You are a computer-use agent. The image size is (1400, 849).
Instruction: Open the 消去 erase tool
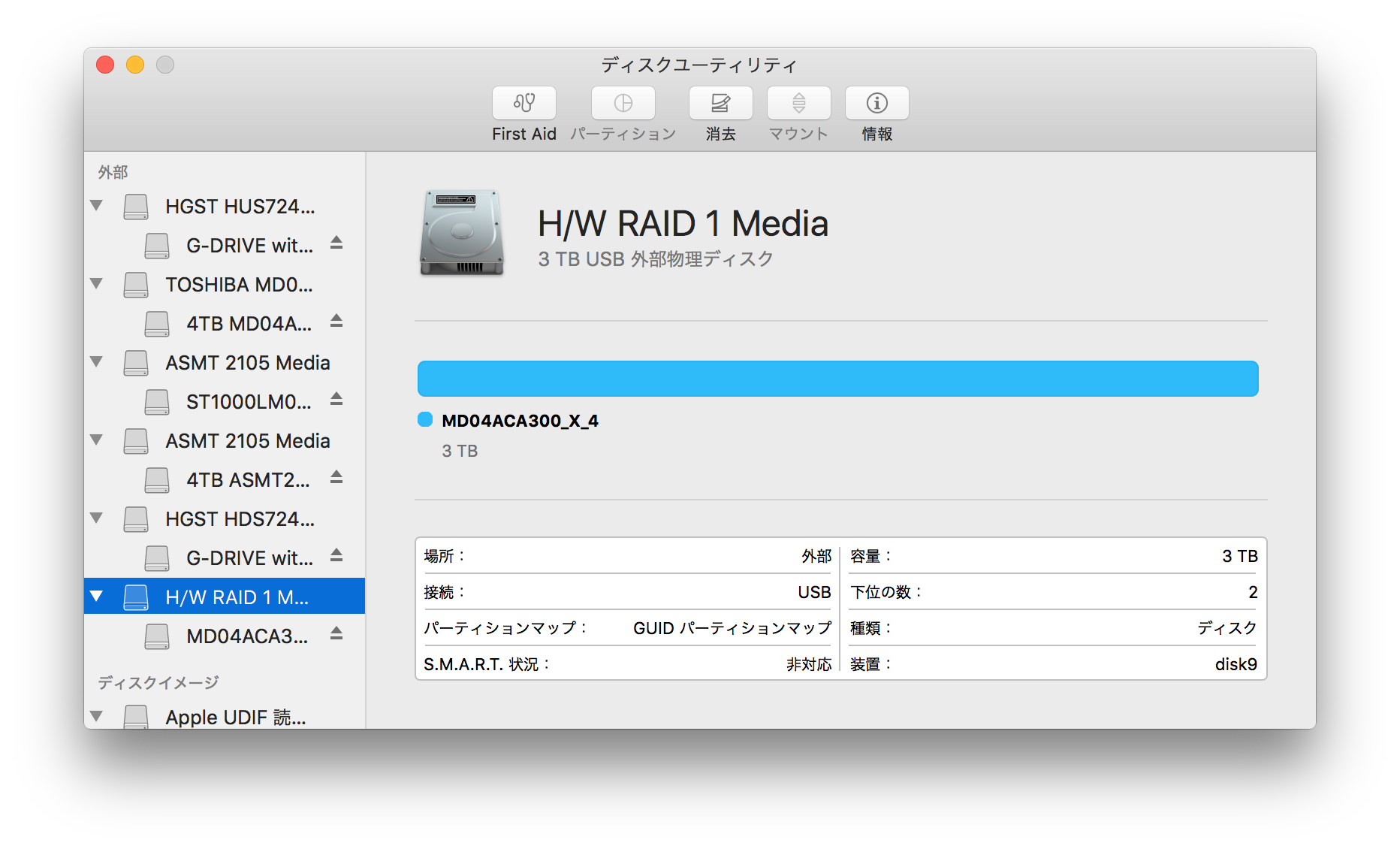click(x=720, y=103)
